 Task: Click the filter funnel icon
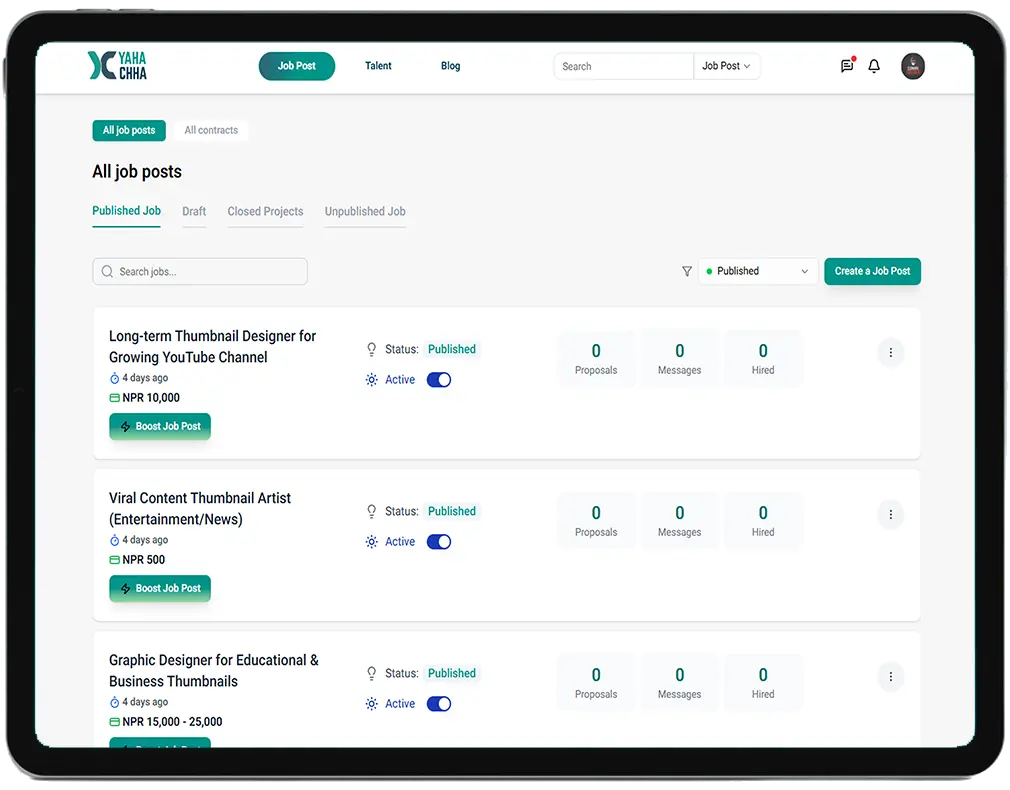[686, 271]
